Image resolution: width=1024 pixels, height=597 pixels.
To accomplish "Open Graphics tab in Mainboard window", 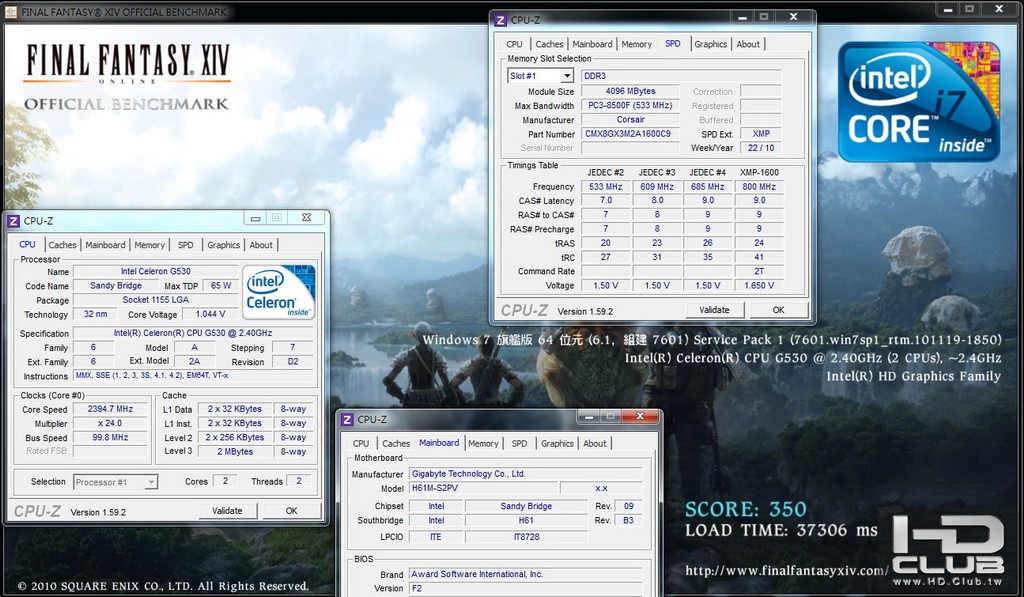I will pyautogui.click(x=557, y=444).
